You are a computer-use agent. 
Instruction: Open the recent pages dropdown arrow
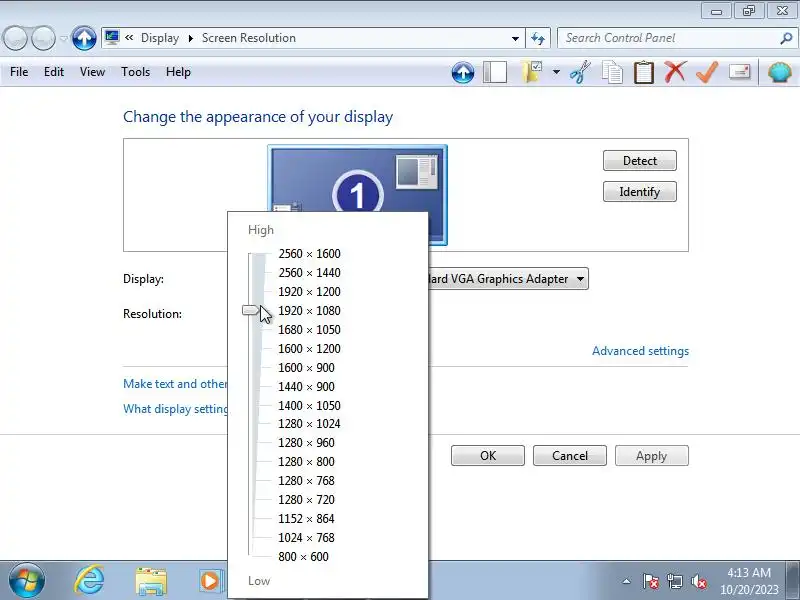point(63,38)
